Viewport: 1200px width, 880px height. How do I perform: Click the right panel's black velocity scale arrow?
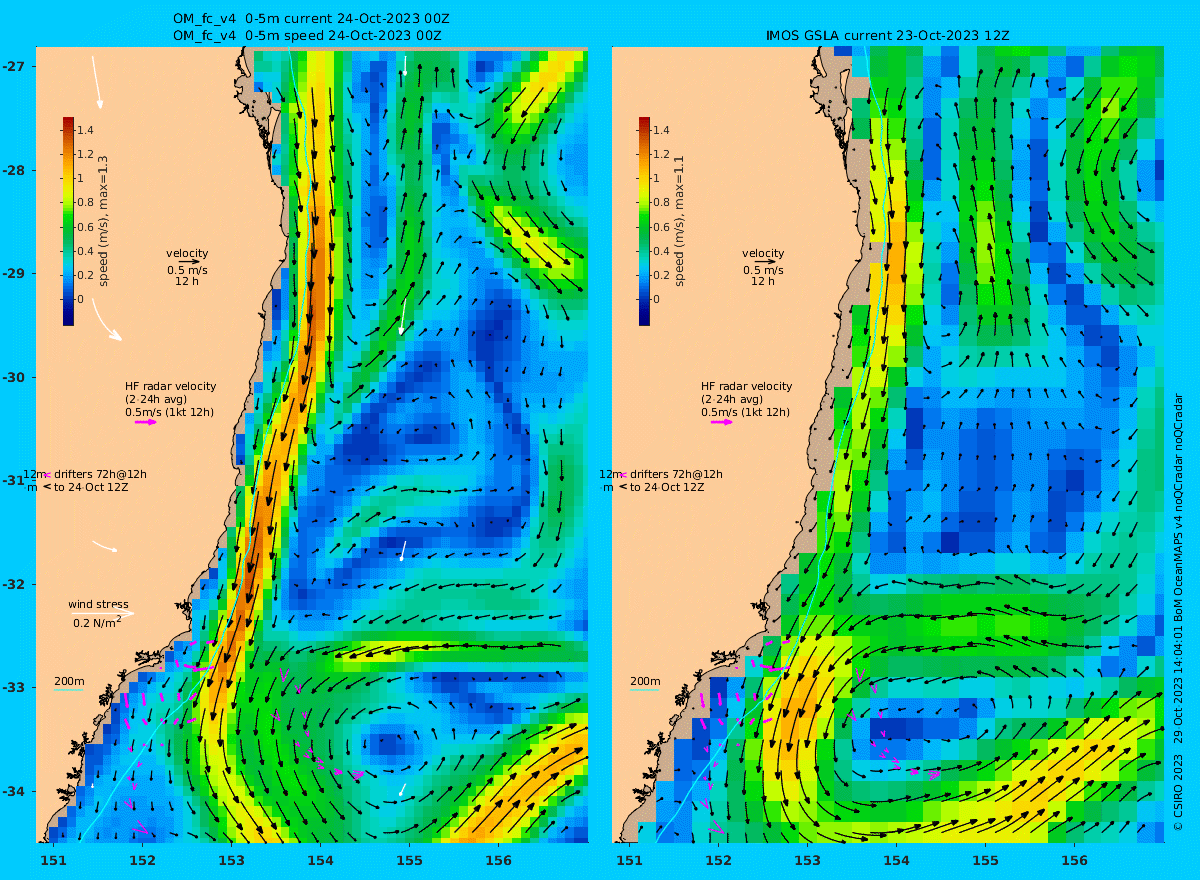766,262
